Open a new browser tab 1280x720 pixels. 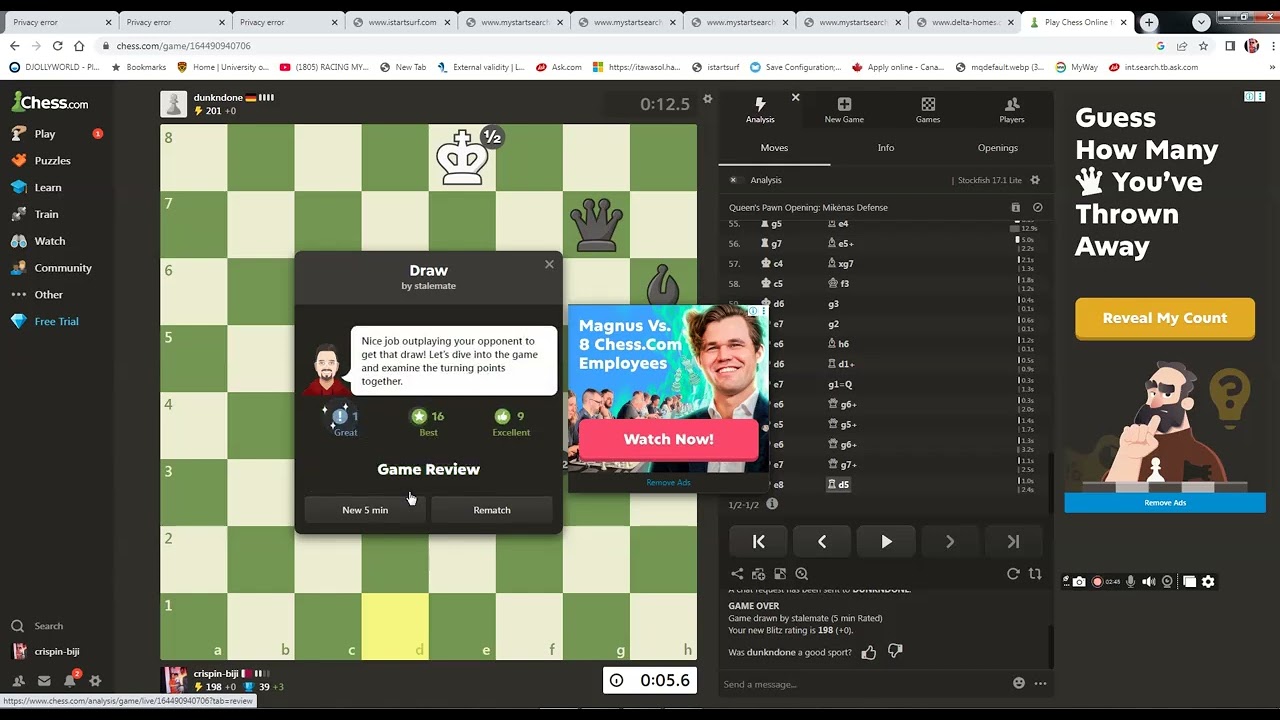point(1149,22)
